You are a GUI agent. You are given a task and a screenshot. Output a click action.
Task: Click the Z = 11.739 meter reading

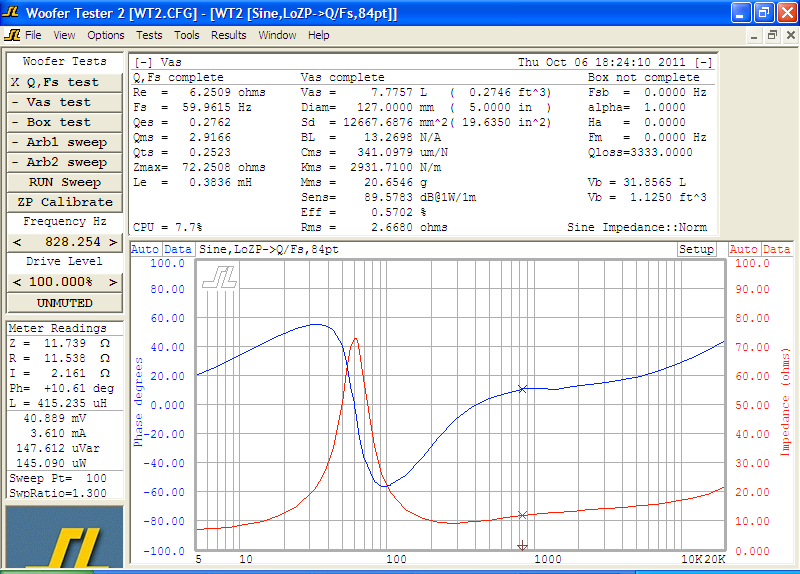click(60, 343)
